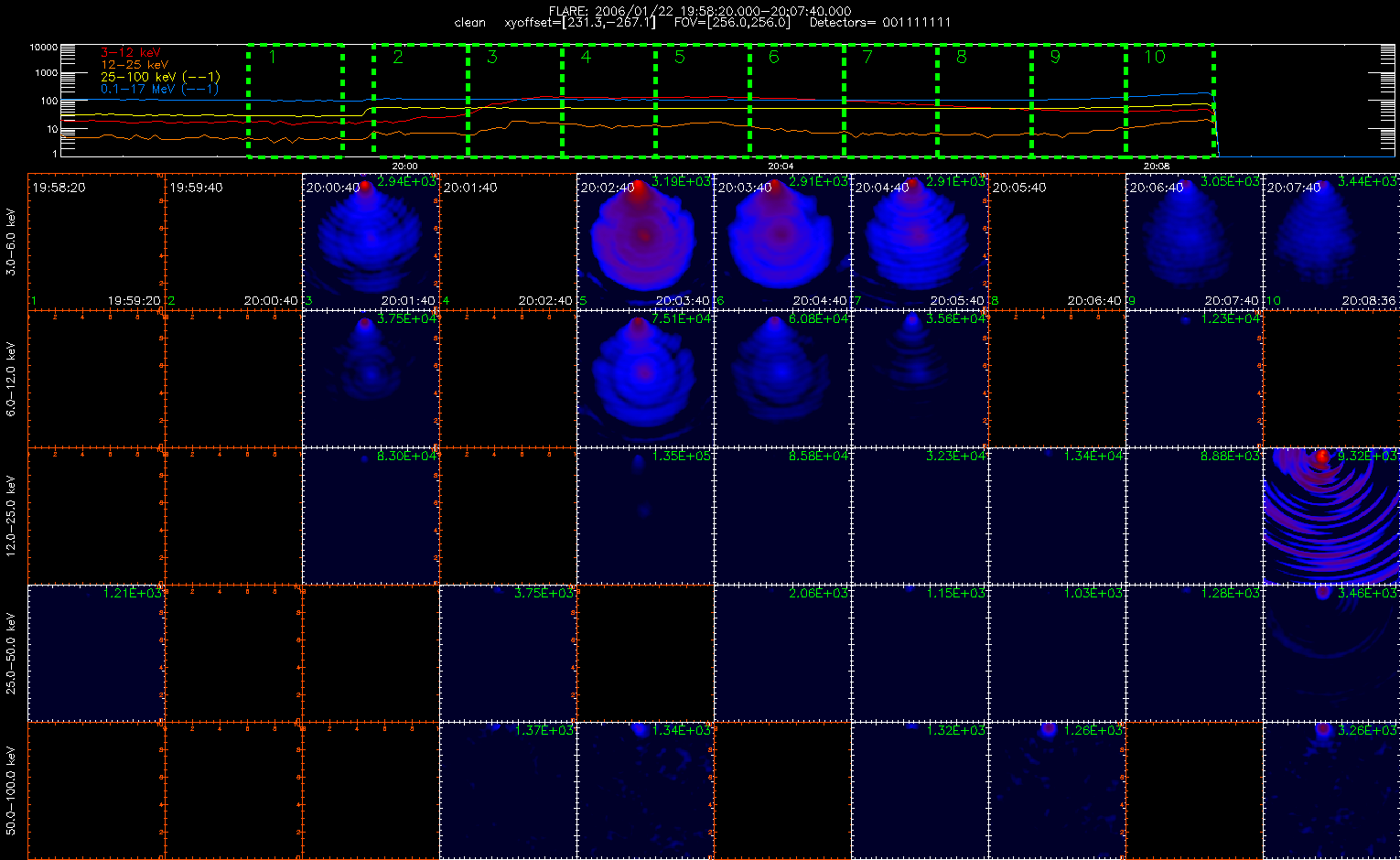Click the 'Detectors= 001111111' text

[880, 22]
